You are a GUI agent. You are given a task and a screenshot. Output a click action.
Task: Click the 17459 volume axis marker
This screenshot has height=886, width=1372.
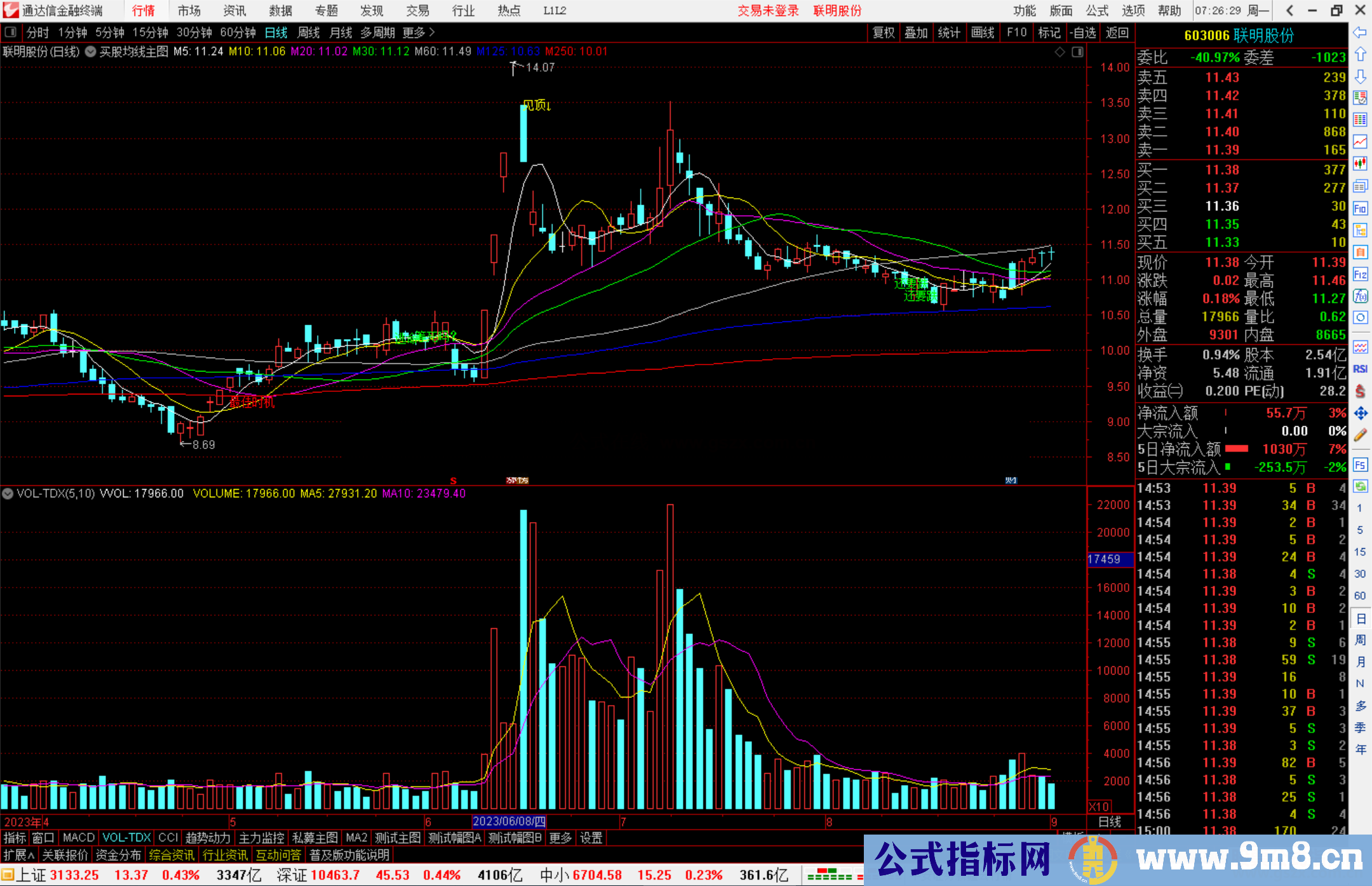(x=1104, y=559)
